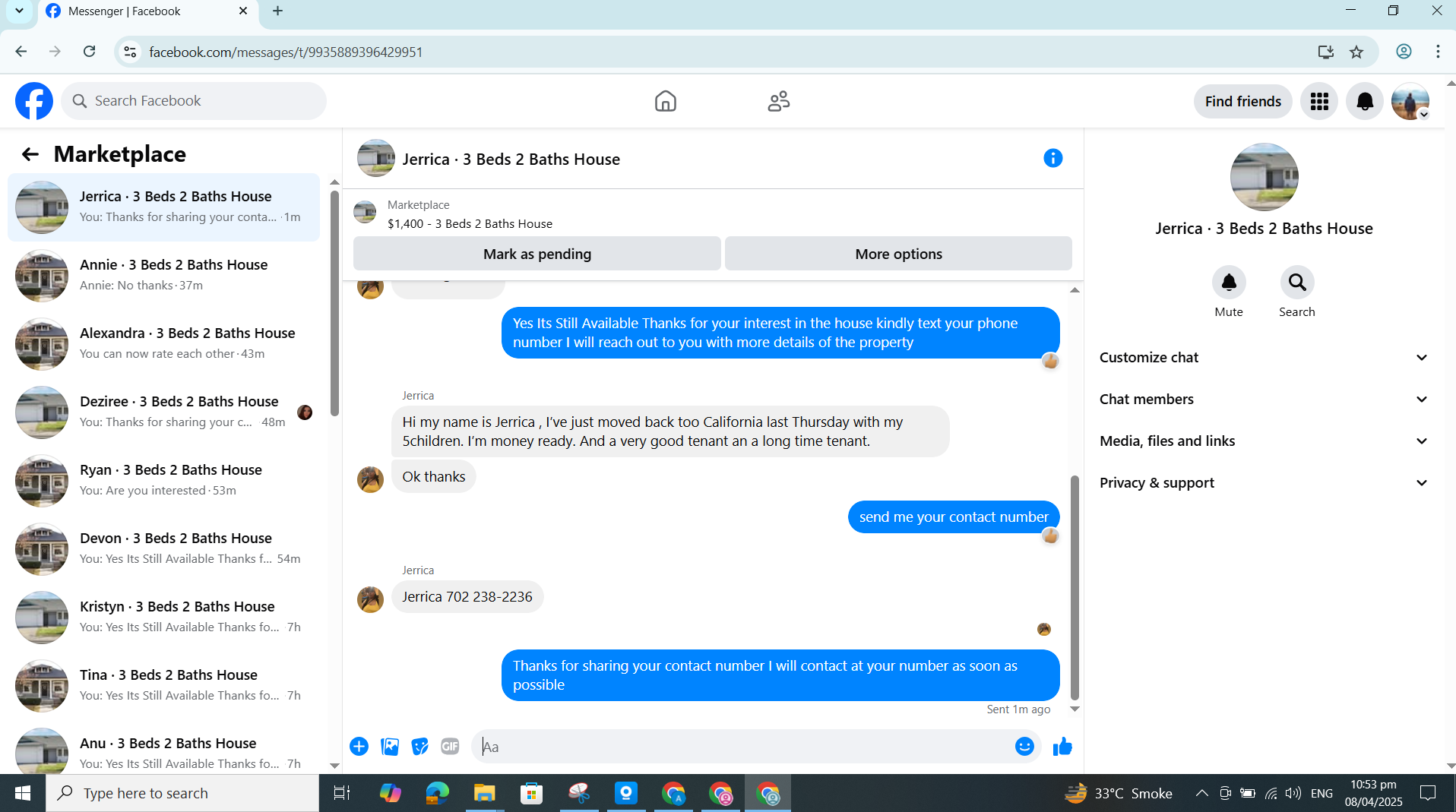Open Kristyn conversation in the list
The image size is (1456, 812).
pyautogui.click(x=163, y=618)
